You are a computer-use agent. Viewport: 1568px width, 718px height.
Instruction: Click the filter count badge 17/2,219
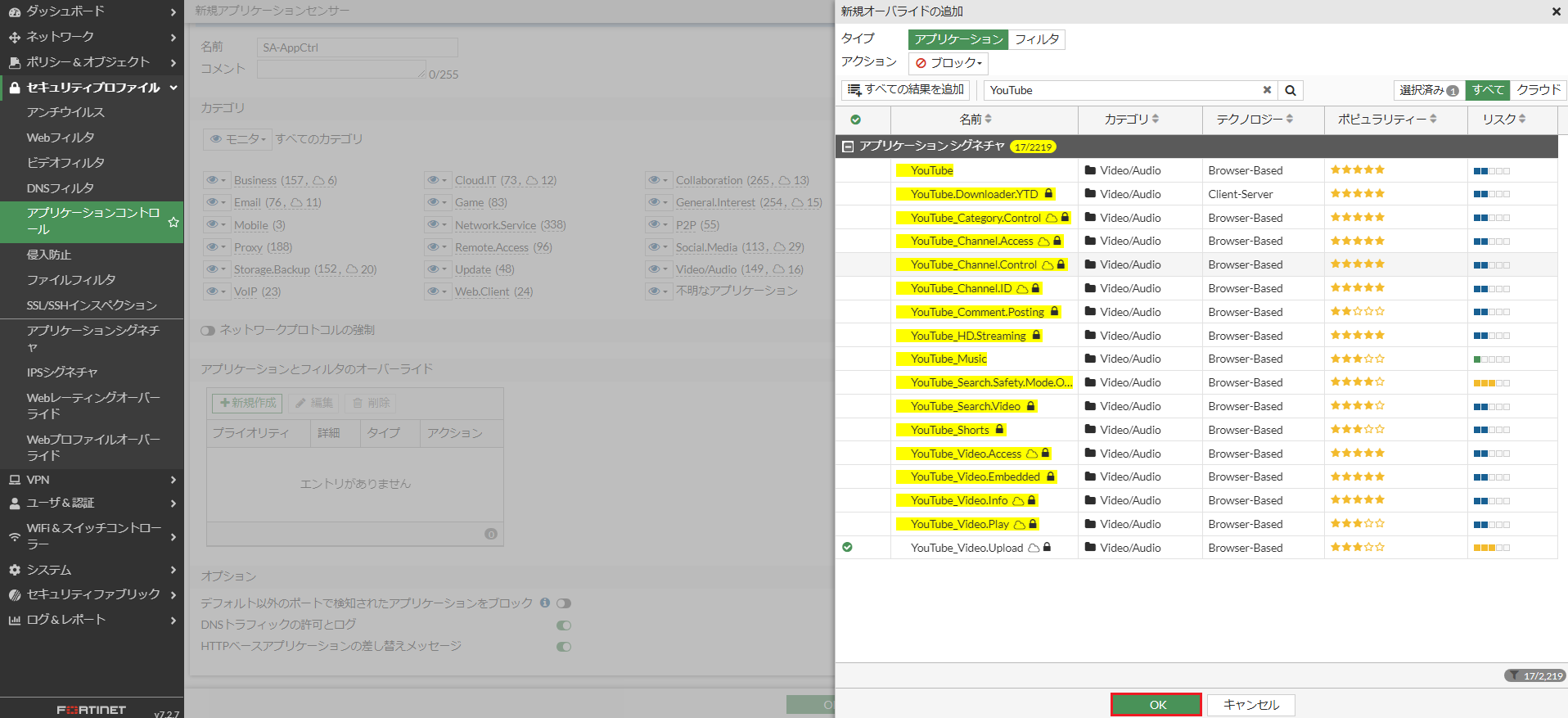(x=1535, y=675)
